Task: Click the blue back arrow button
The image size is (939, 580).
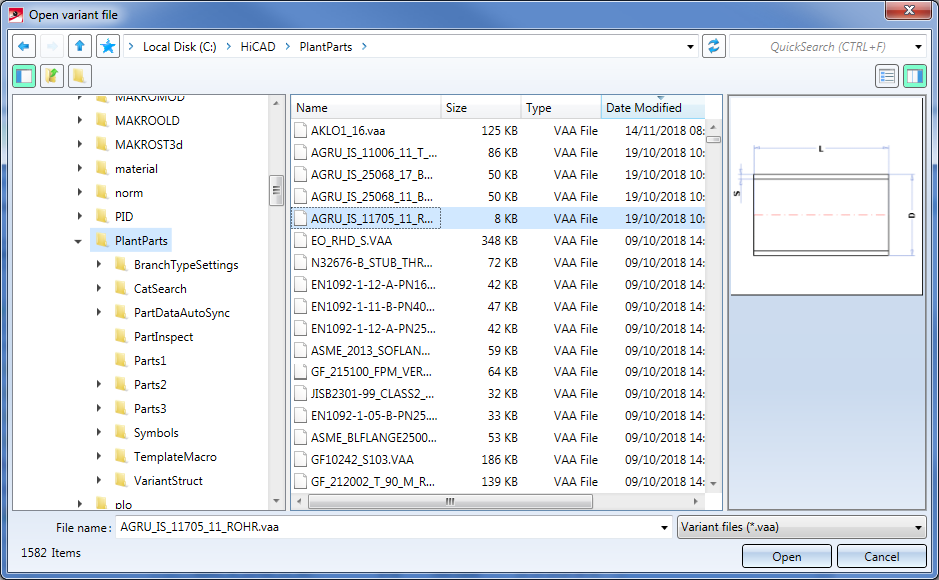Action: pos(24,46)
